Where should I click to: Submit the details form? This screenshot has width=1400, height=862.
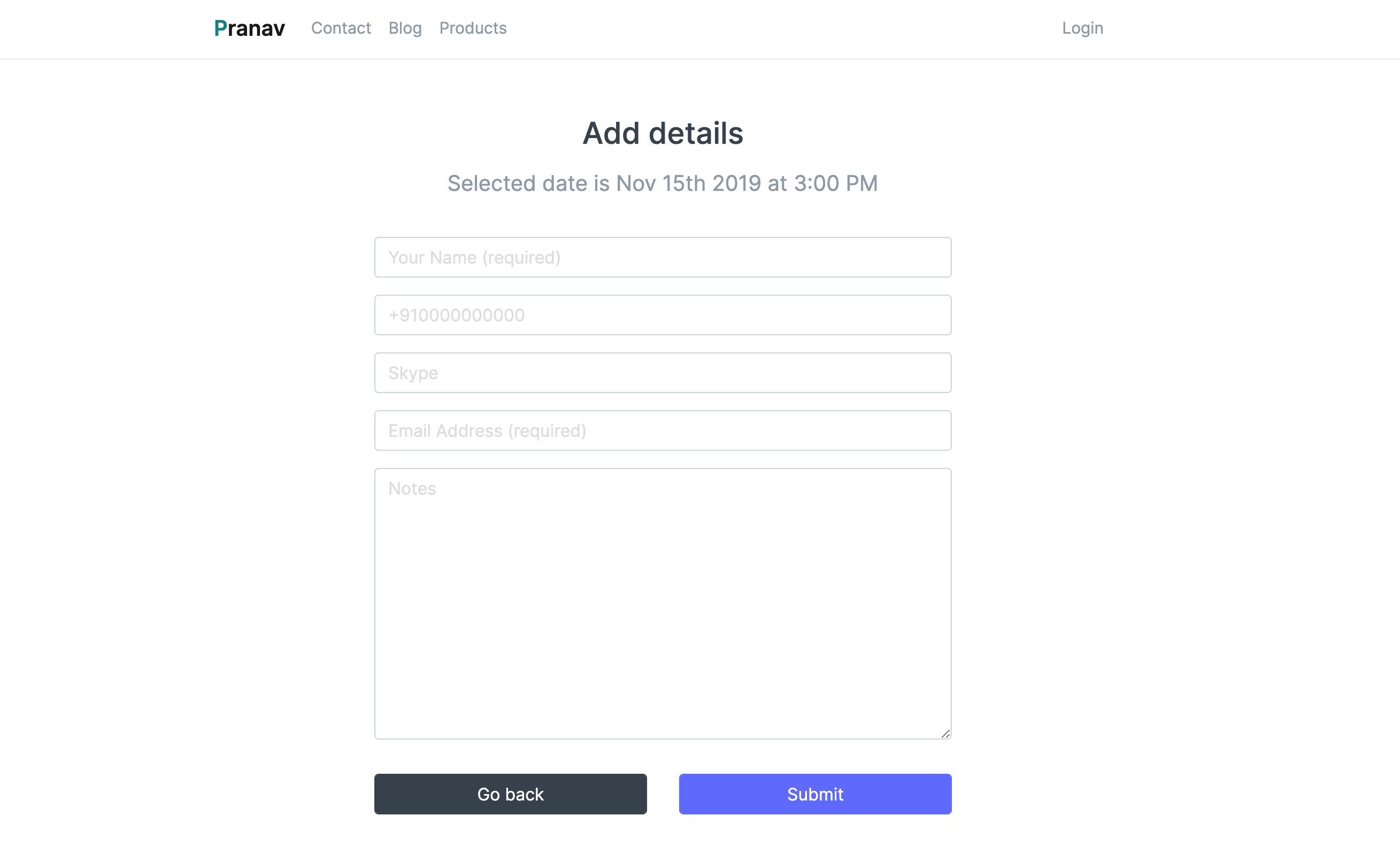[814, 794]
